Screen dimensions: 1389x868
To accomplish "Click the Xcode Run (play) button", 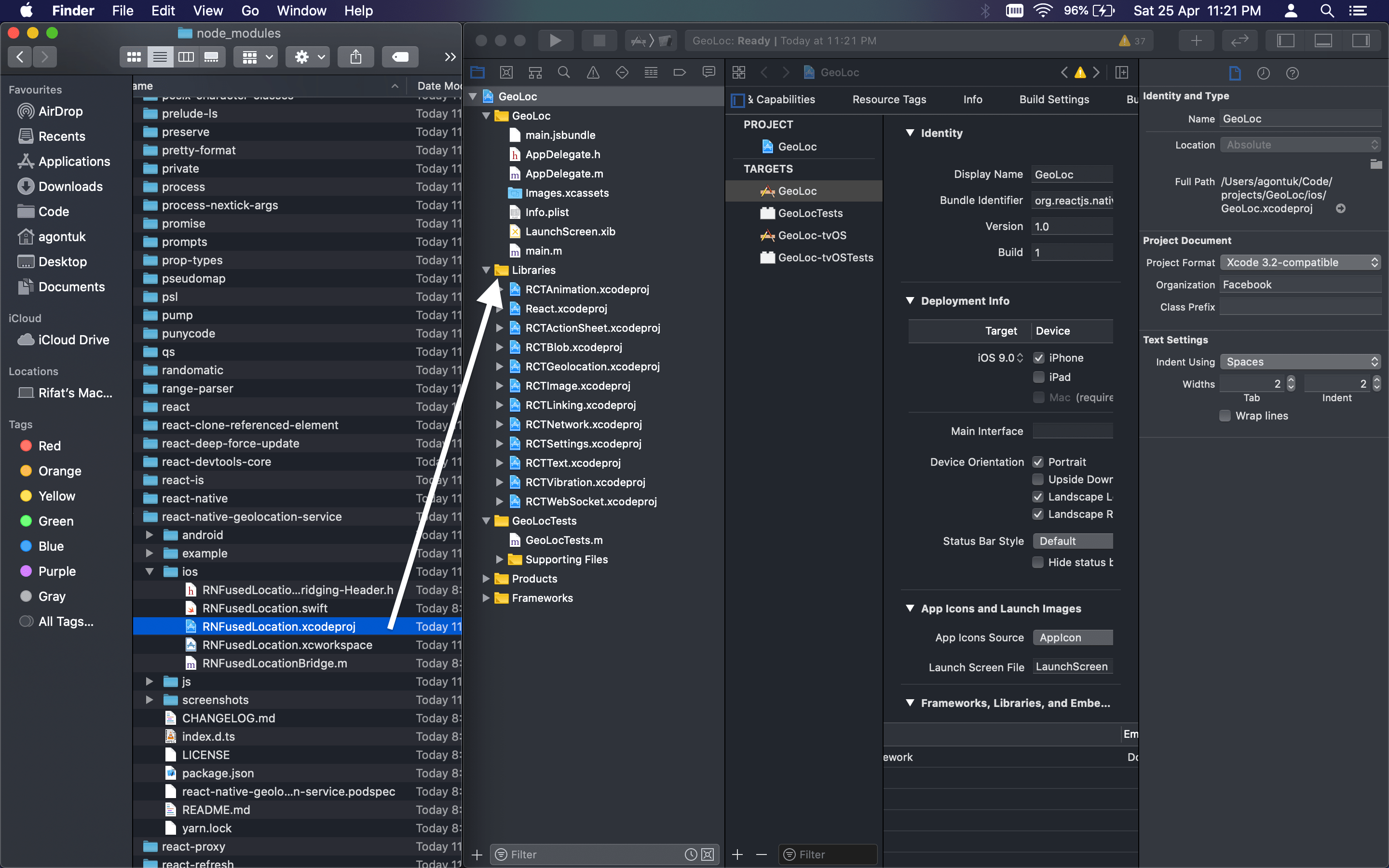I will (555, 40).
